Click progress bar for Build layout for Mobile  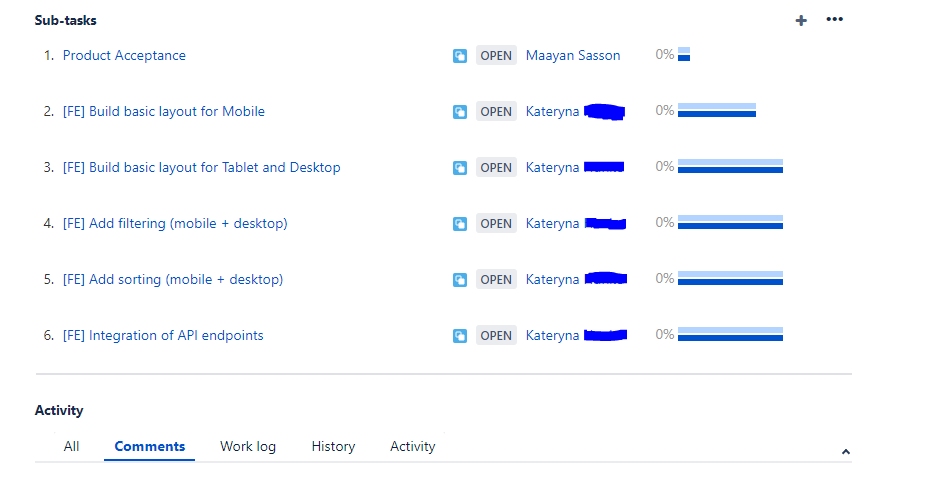(717, 110)
